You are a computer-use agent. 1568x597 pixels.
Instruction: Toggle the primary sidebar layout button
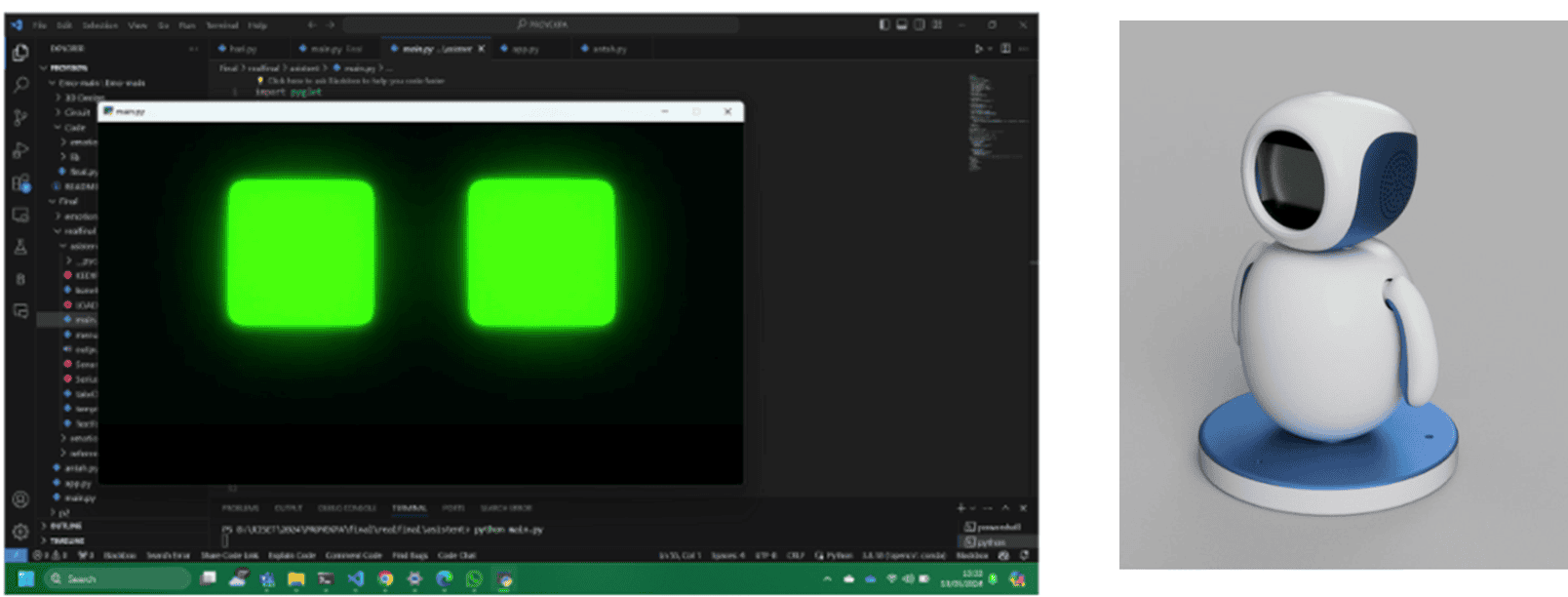884,24
